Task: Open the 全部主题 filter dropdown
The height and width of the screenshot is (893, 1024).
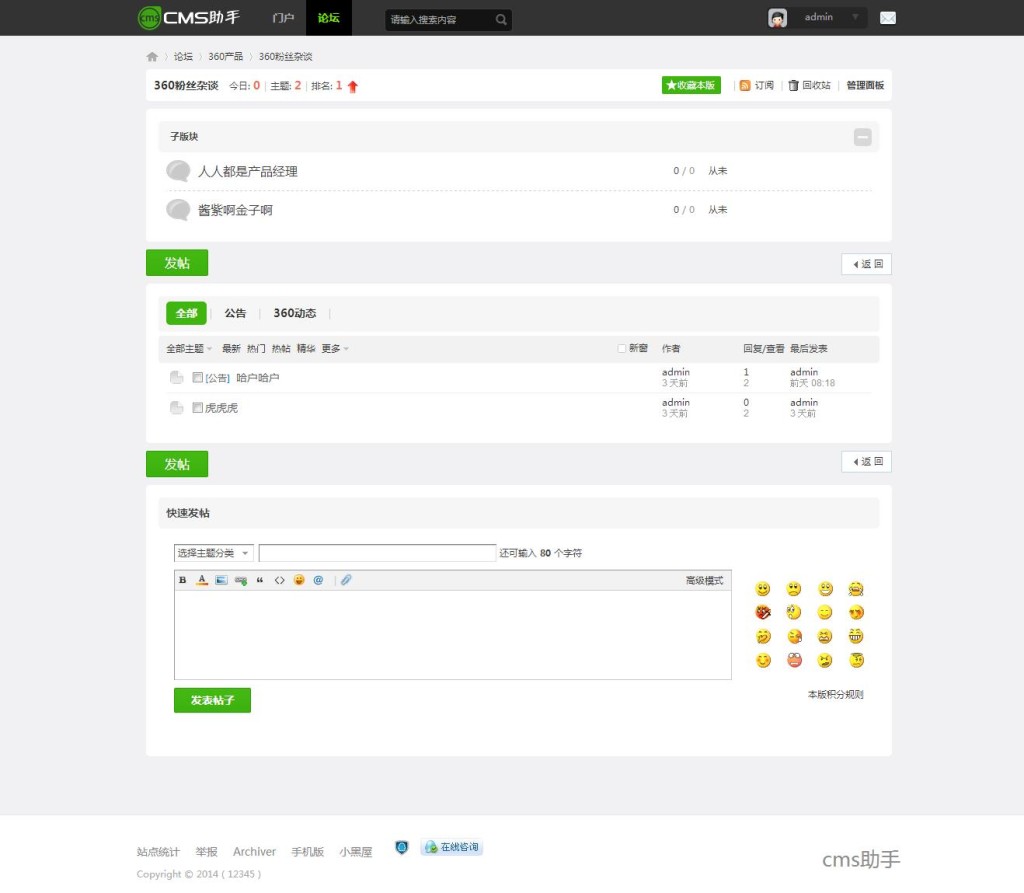Action: (189, 349)
